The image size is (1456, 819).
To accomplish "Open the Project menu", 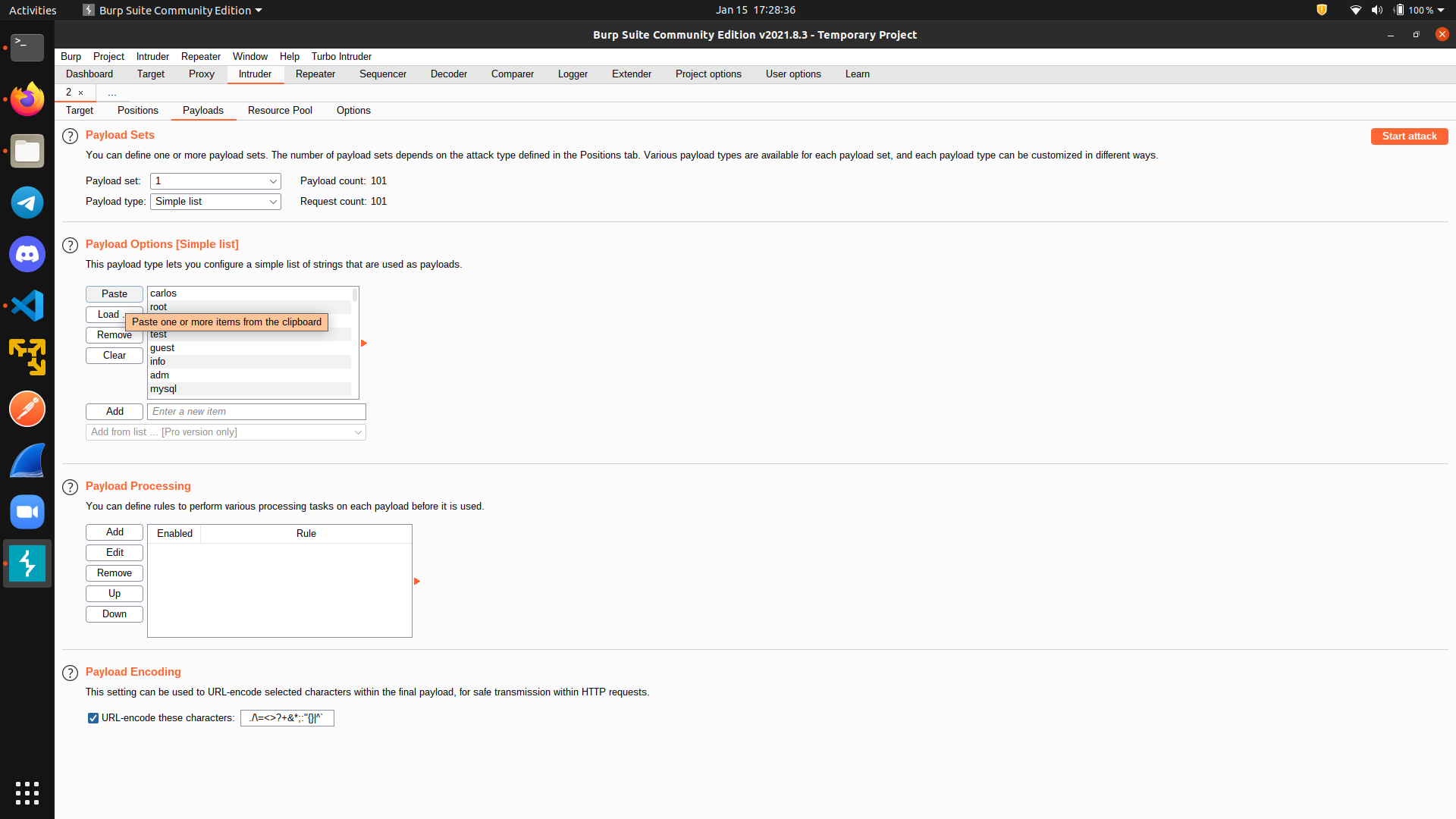I will pyautogui.click(x=108, y=57).
